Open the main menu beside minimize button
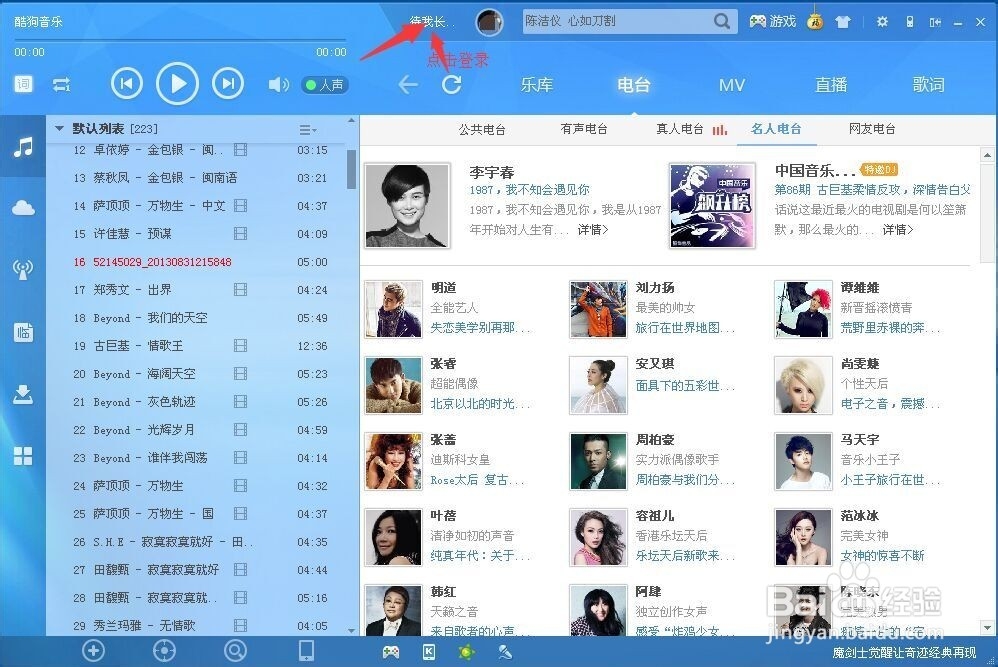Image resolution: width=998 pixels, height=667 pixels. click(935, 21)
